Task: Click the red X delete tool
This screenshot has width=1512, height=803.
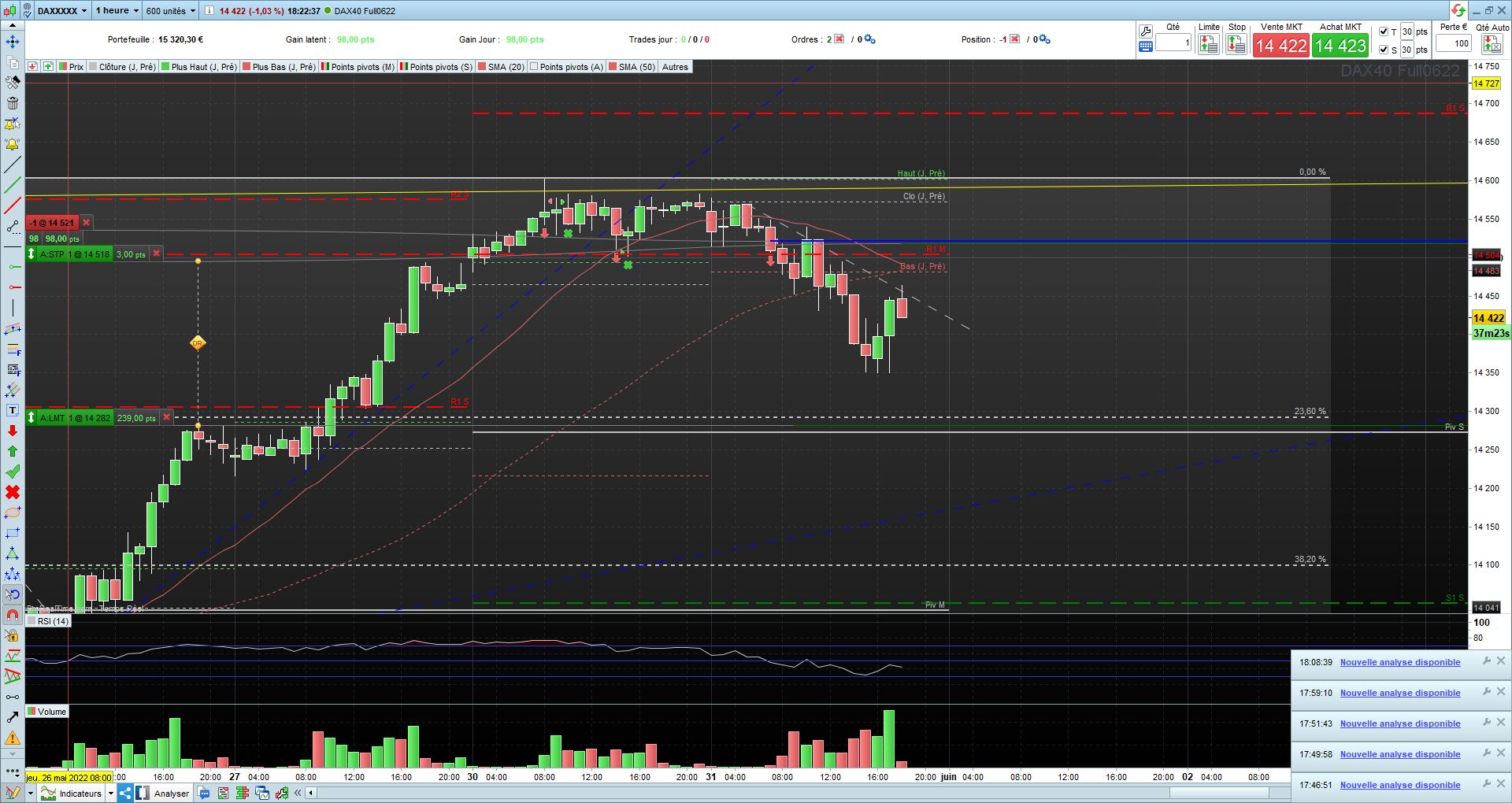Action: [x=13, y=492]
